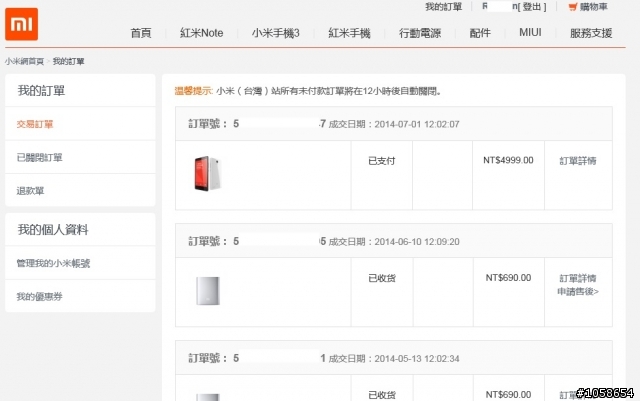The width and height of the screenshot is (640, 401).
Task: Open 小米手機3 menu item
Action: (x=276, y=33)
